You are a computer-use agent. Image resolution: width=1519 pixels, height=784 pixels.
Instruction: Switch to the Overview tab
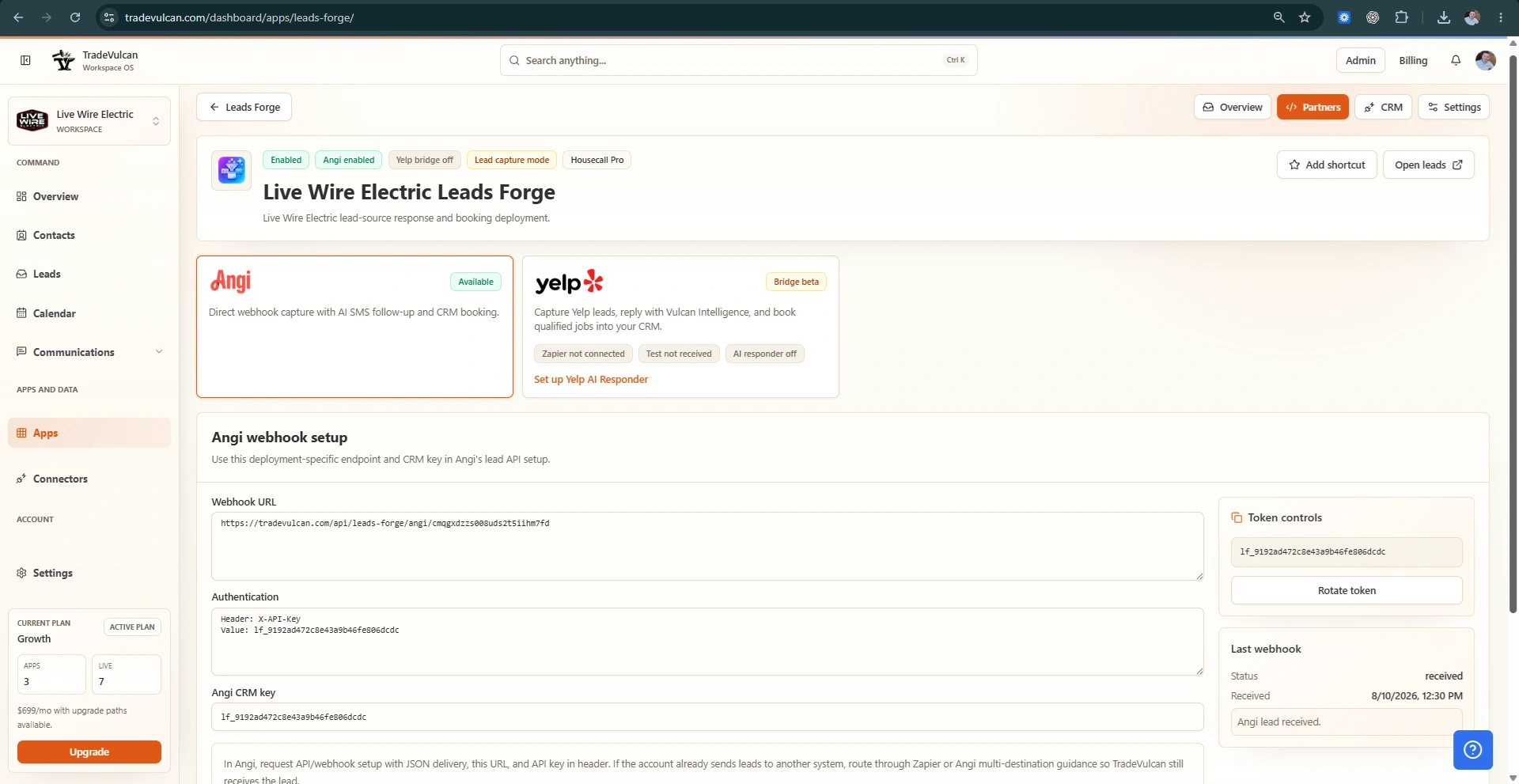point(1233,107)
